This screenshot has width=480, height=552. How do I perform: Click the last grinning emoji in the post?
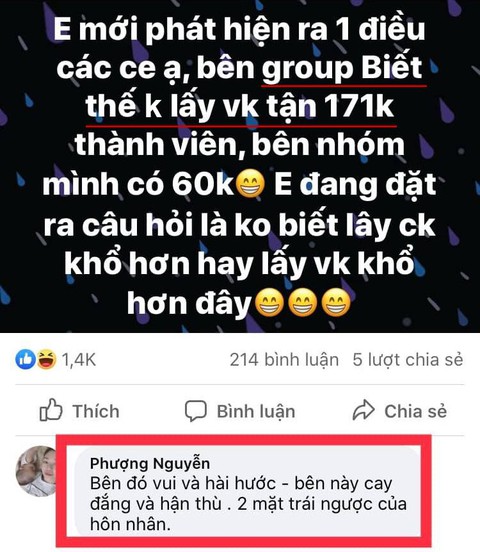(x=336, y=302)
